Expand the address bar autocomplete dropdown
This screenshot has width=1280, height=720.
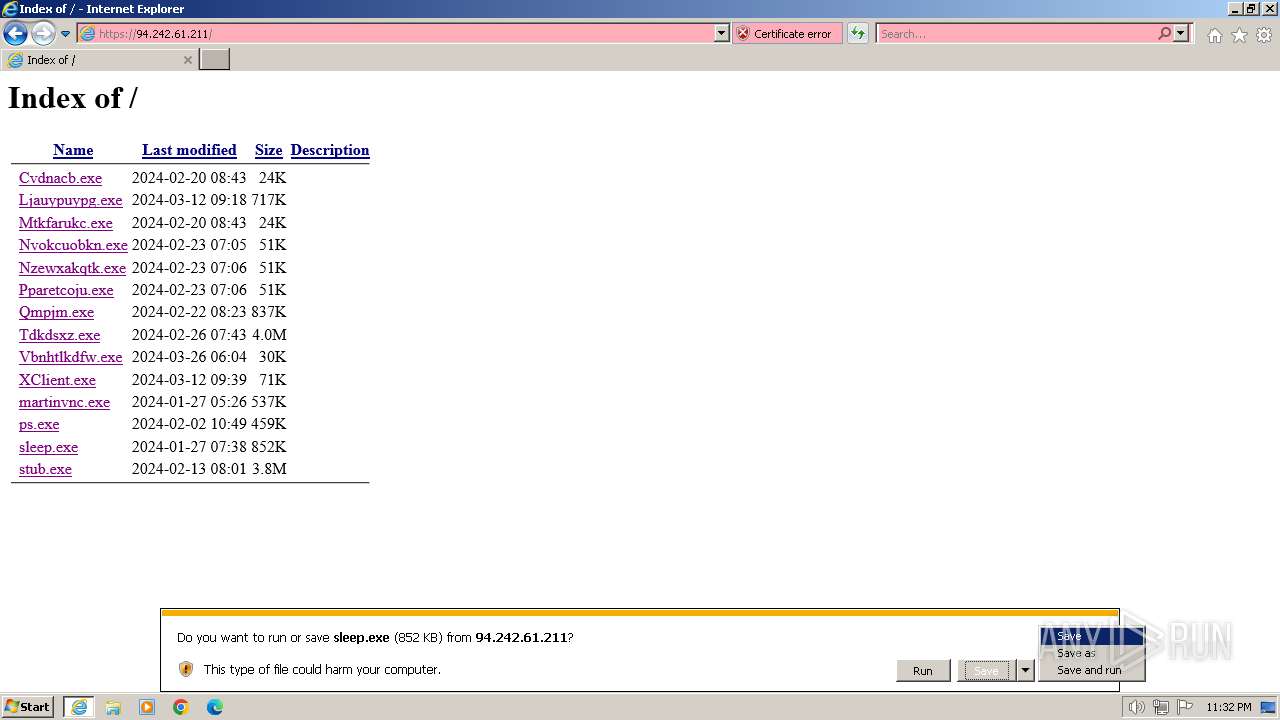pos(722,34)
